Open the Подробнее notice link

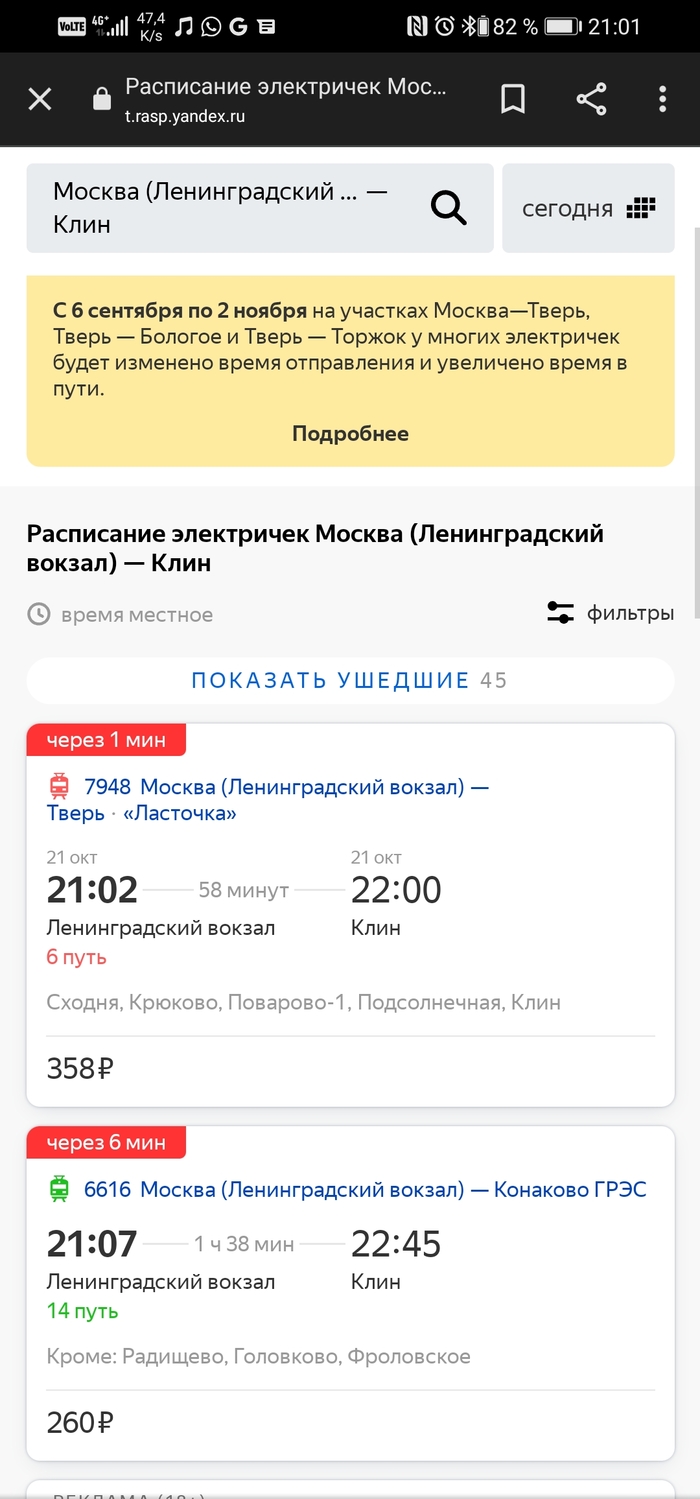tap(350, 433)
